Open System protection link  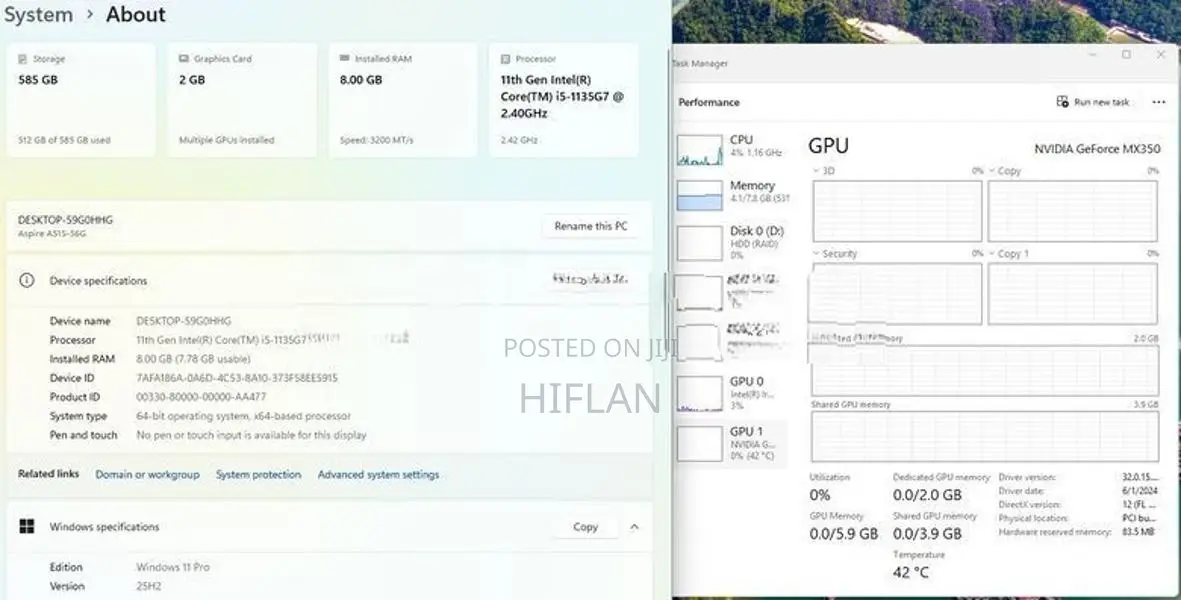click(x=258, y=474)
